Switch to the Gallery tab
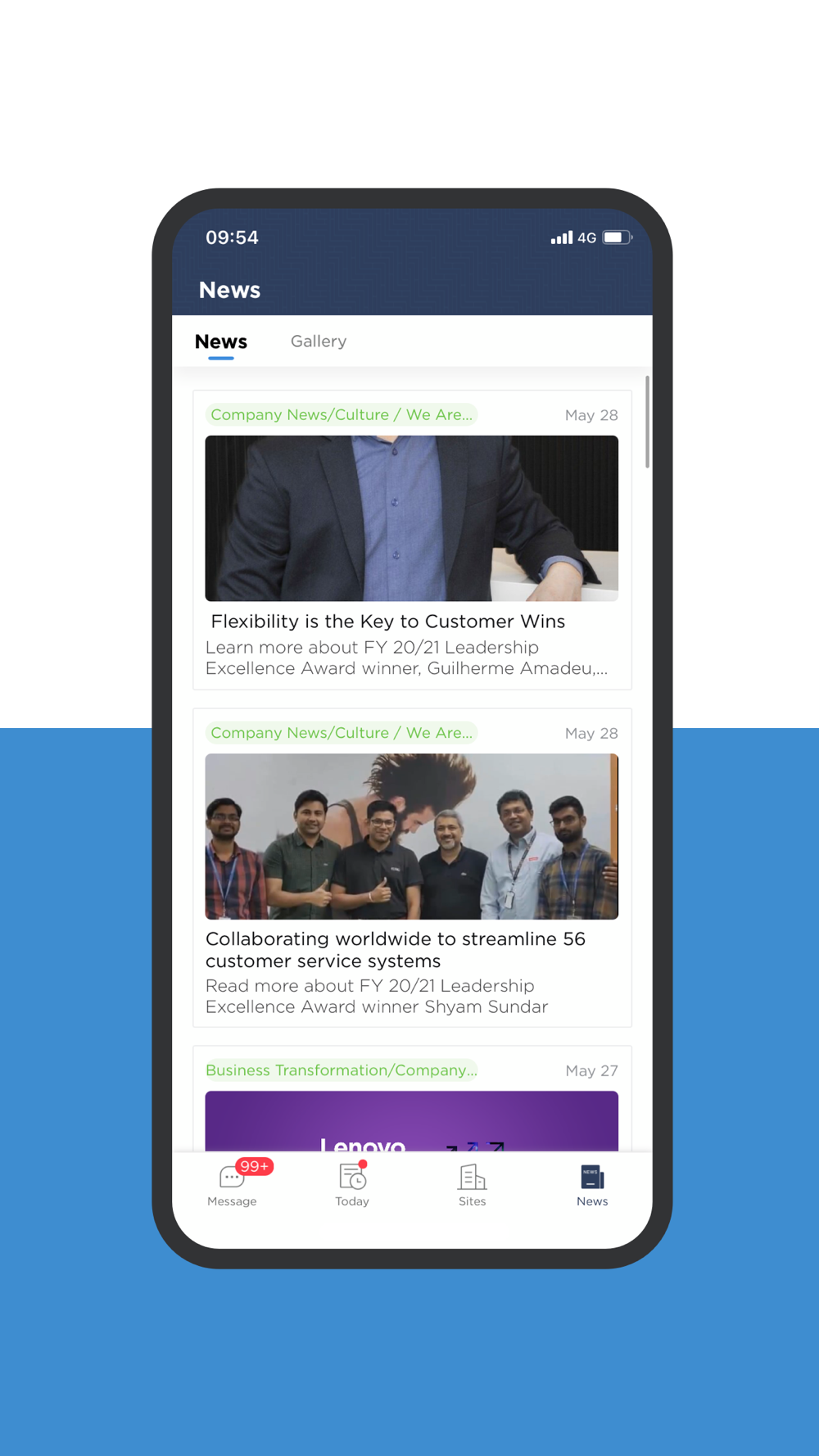This screenshot has width=819, height=1456. coord(319,341)
